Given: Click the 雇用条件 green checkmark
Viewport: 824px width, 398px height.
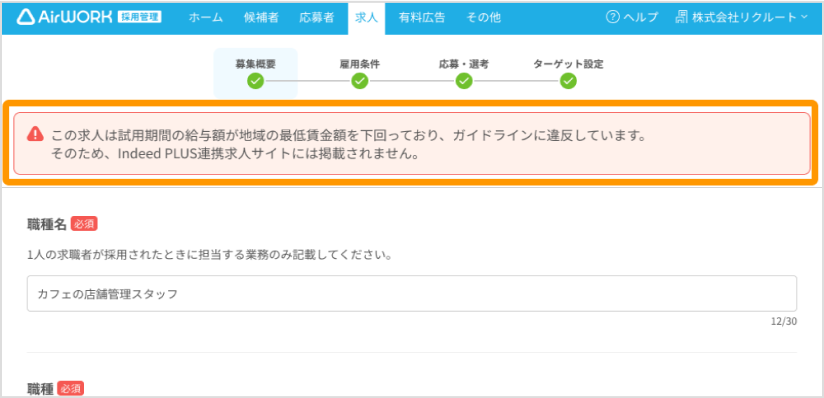Looking at the screenshot, I should (359, 81).
